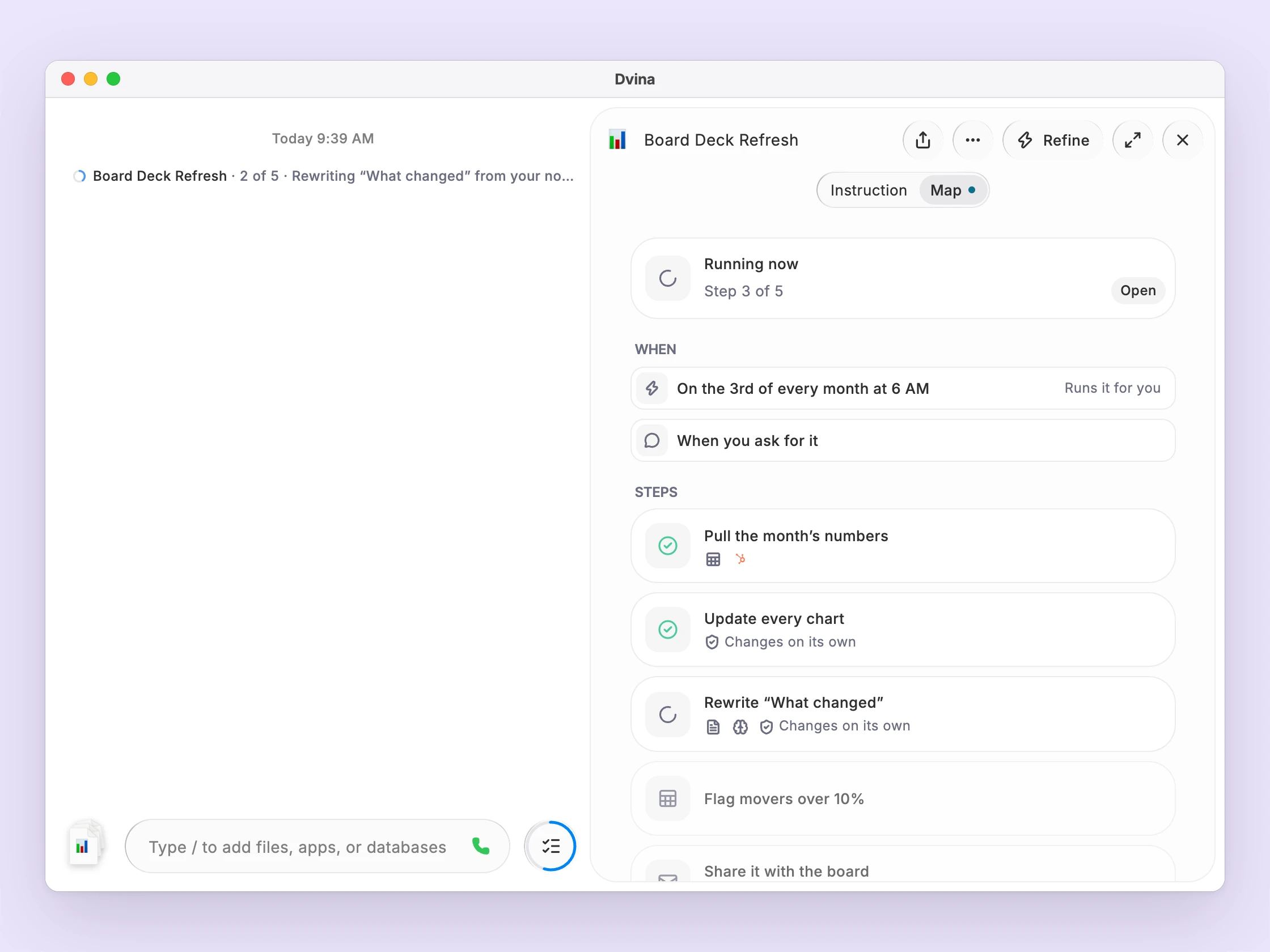Click the document icon under Rewrite step
The width and height of the screenshot is (1270, 952).
(713, 727)
